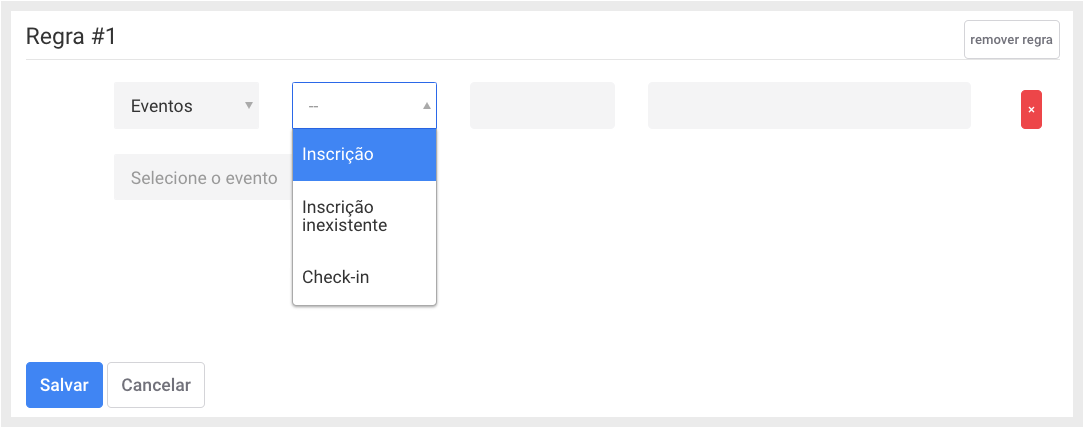
Task: Focus the wide empty gray field before the red button
Action: pos(809,106)
